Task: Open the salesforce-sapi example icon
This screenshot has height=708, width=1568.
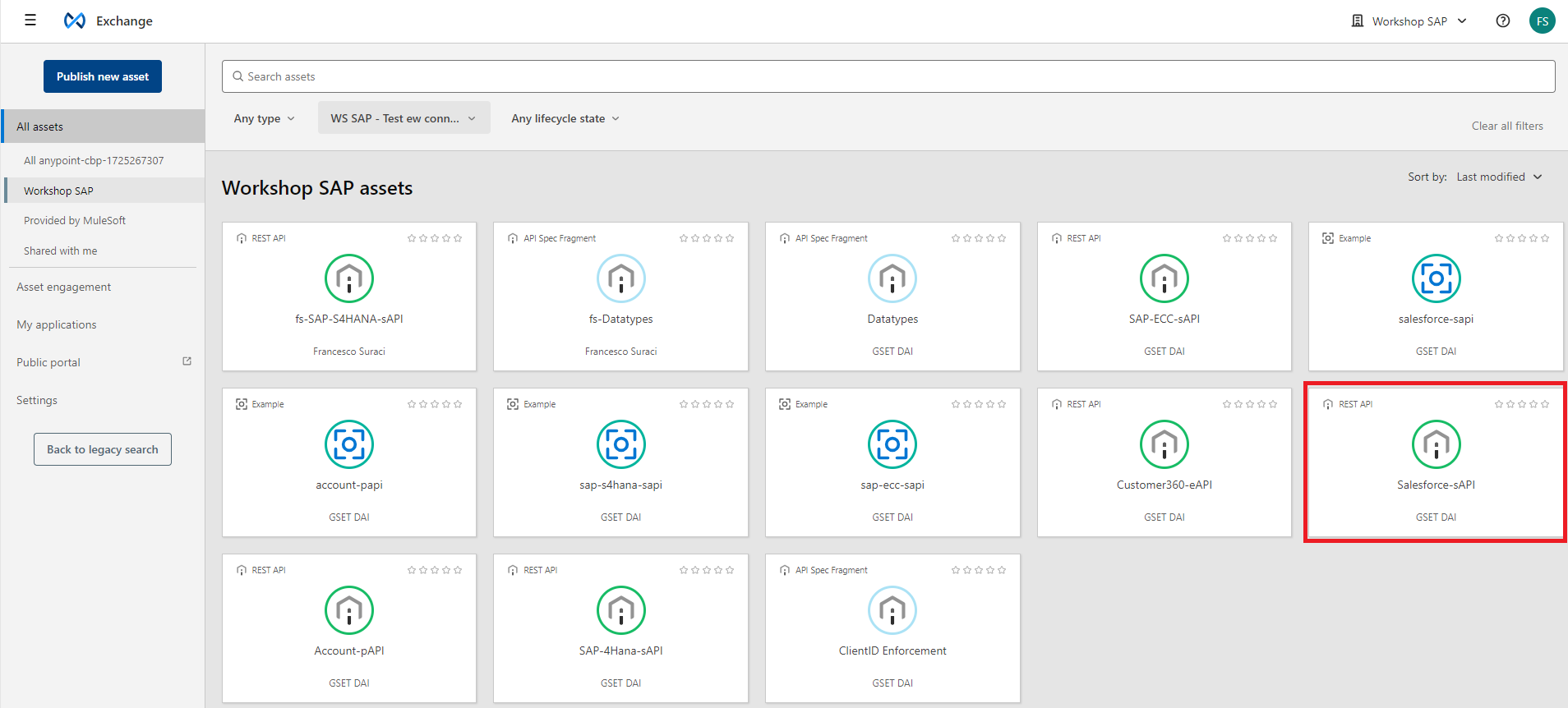Action: pyautogui.click(x=1436, y=278)
